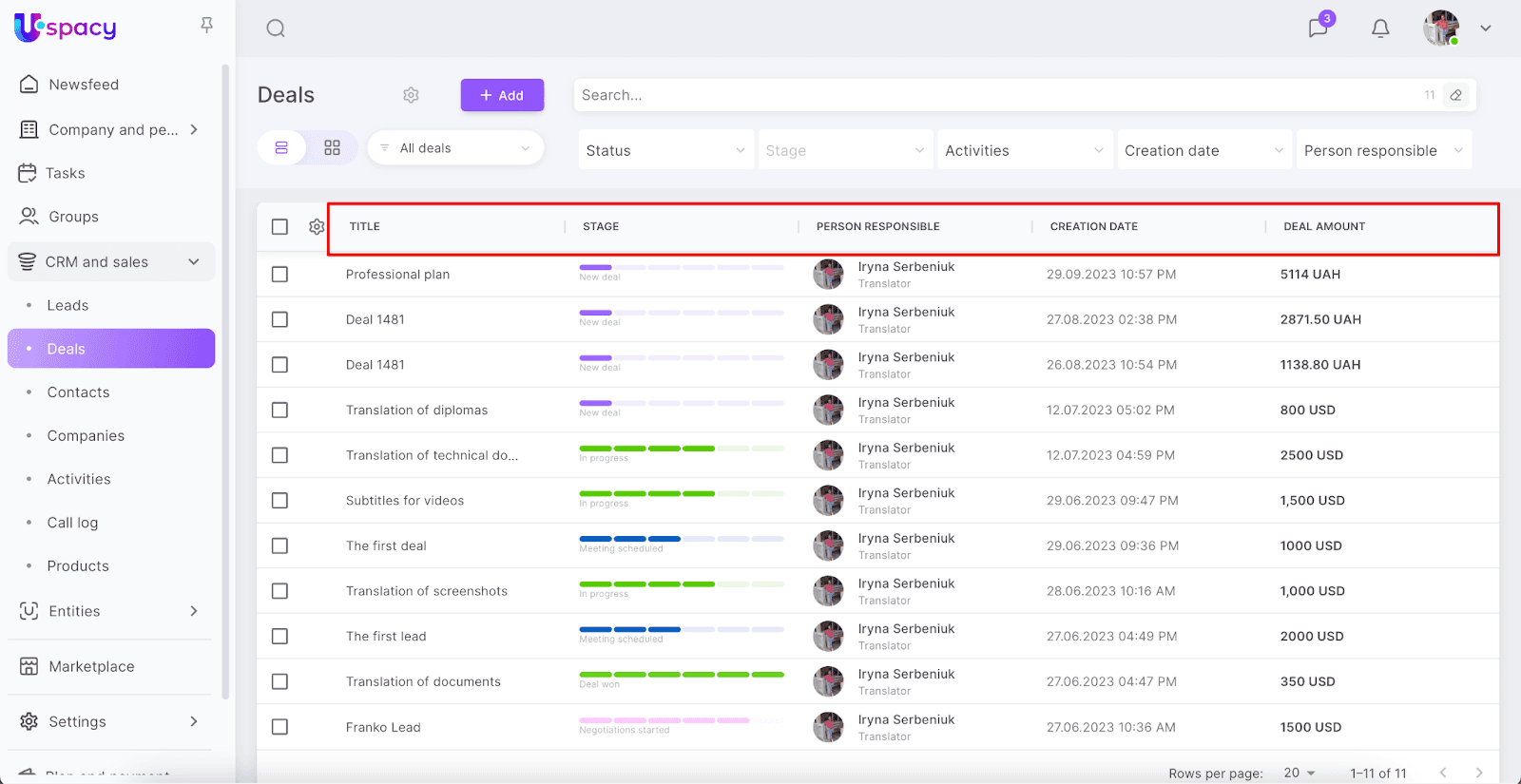Open the Translation of diplomas deal
The width and height of the screenshot is (1521, 784).
click(x=416, y=411)
